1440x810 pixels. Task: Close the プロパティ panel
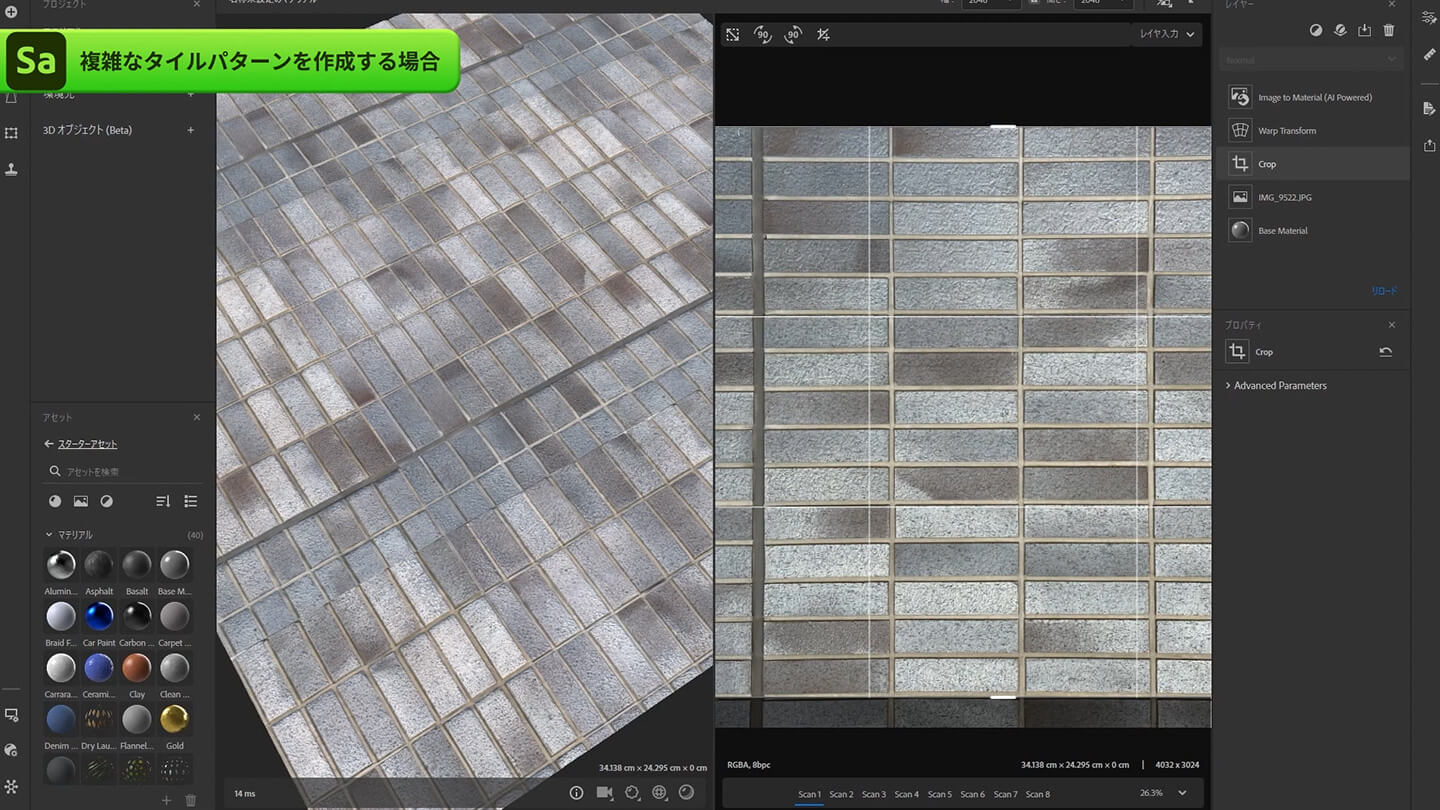point(1392,325)
